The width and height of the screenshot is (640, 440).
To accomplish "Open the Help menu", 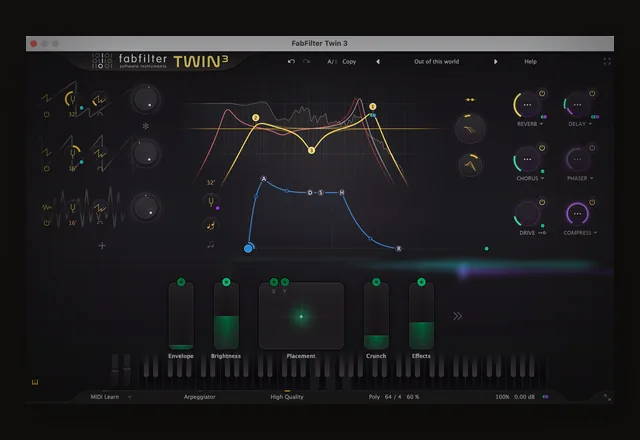I will 530,62.
